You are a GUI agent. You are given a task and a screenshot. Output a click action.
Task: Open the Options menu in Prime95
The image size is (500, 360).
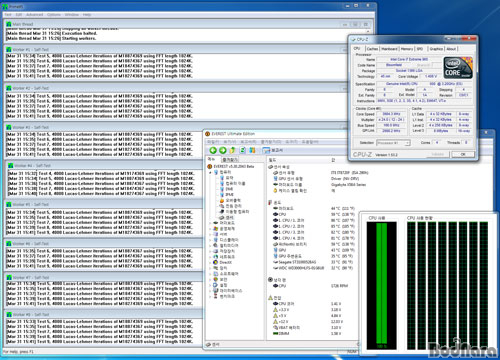[54, 15]
